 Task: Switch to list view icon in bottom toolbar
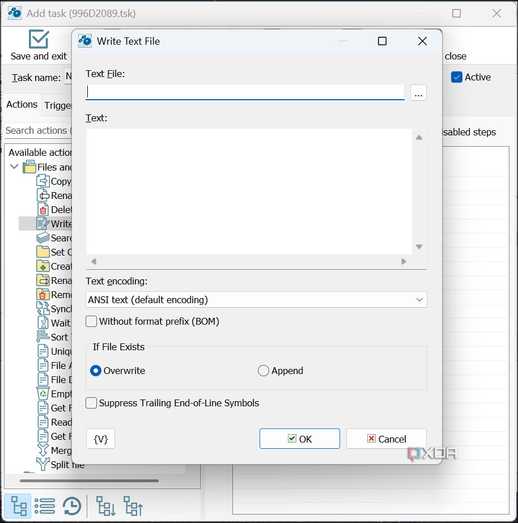tap(45, 506)
